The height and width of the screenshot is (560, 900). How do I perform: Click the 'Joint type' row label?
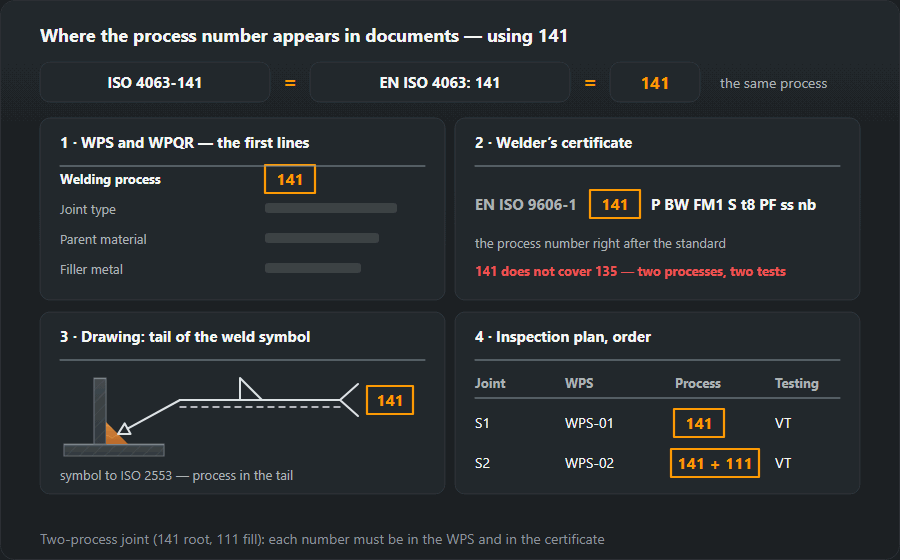[88, 209]
